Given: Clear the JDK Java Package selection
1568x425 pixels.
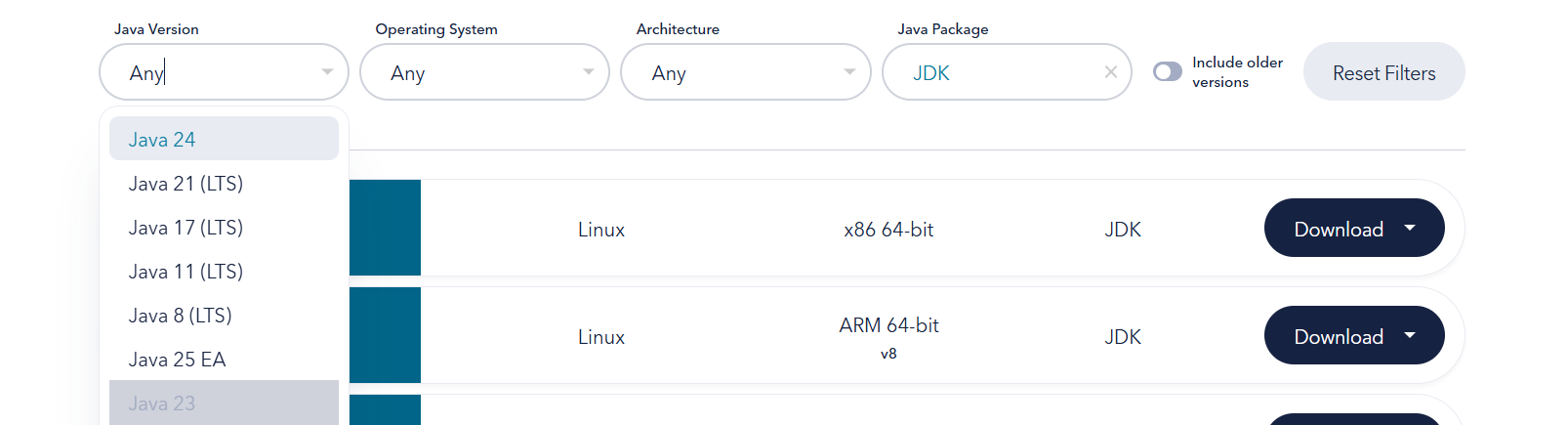Looking at the screenshot, I should [x=1110, y=72].
